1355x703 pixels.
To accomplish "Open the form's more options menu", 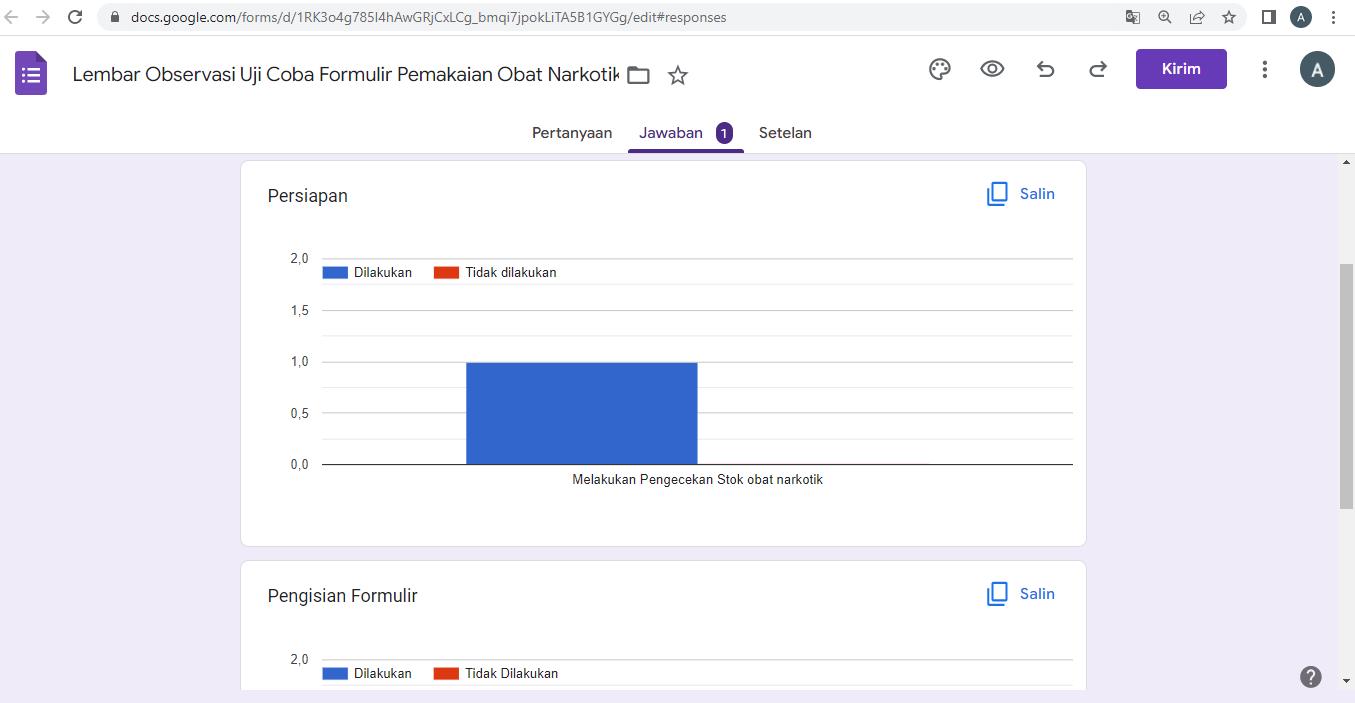I will coord(1264,69).
